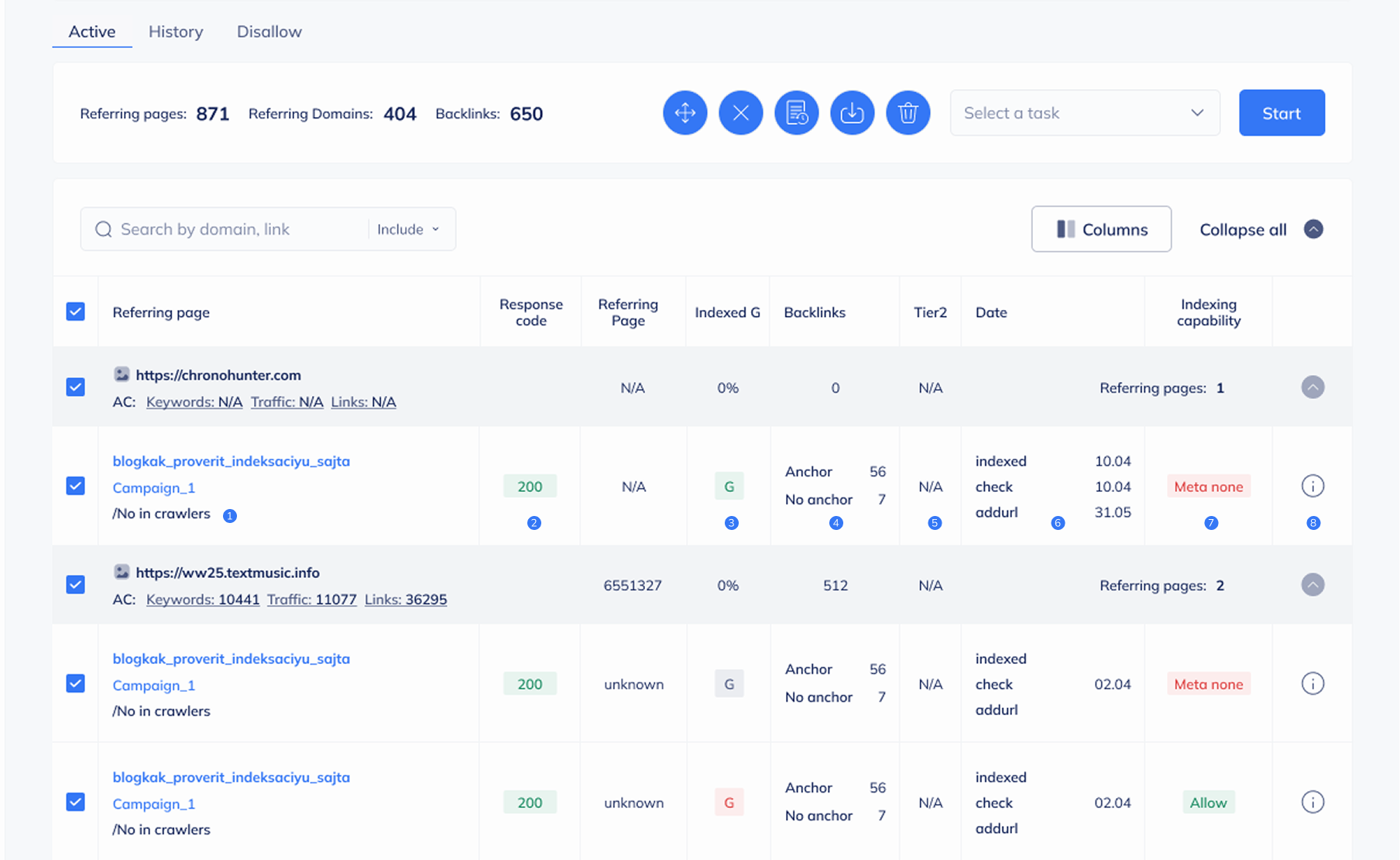Viewport: 1400px width, 860px height.
Task: Click the Keywords: 10441 link
Action: pos(202,600)
